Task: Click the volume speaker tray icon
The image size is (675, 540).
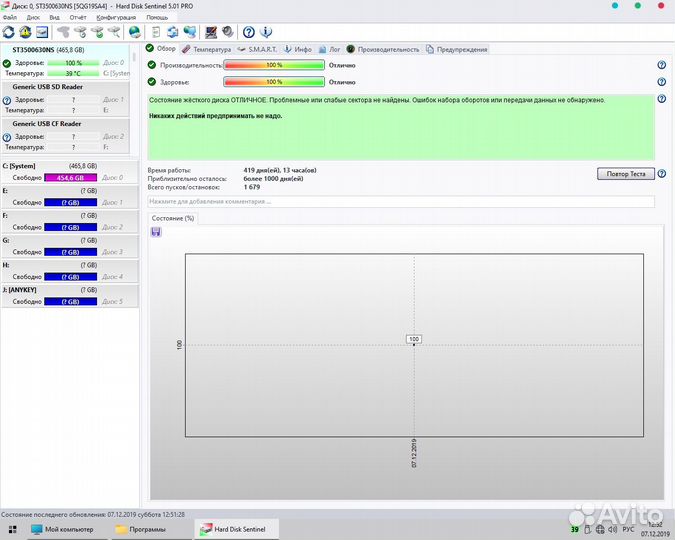Action: pyautogui.click(x=613, y=529)
